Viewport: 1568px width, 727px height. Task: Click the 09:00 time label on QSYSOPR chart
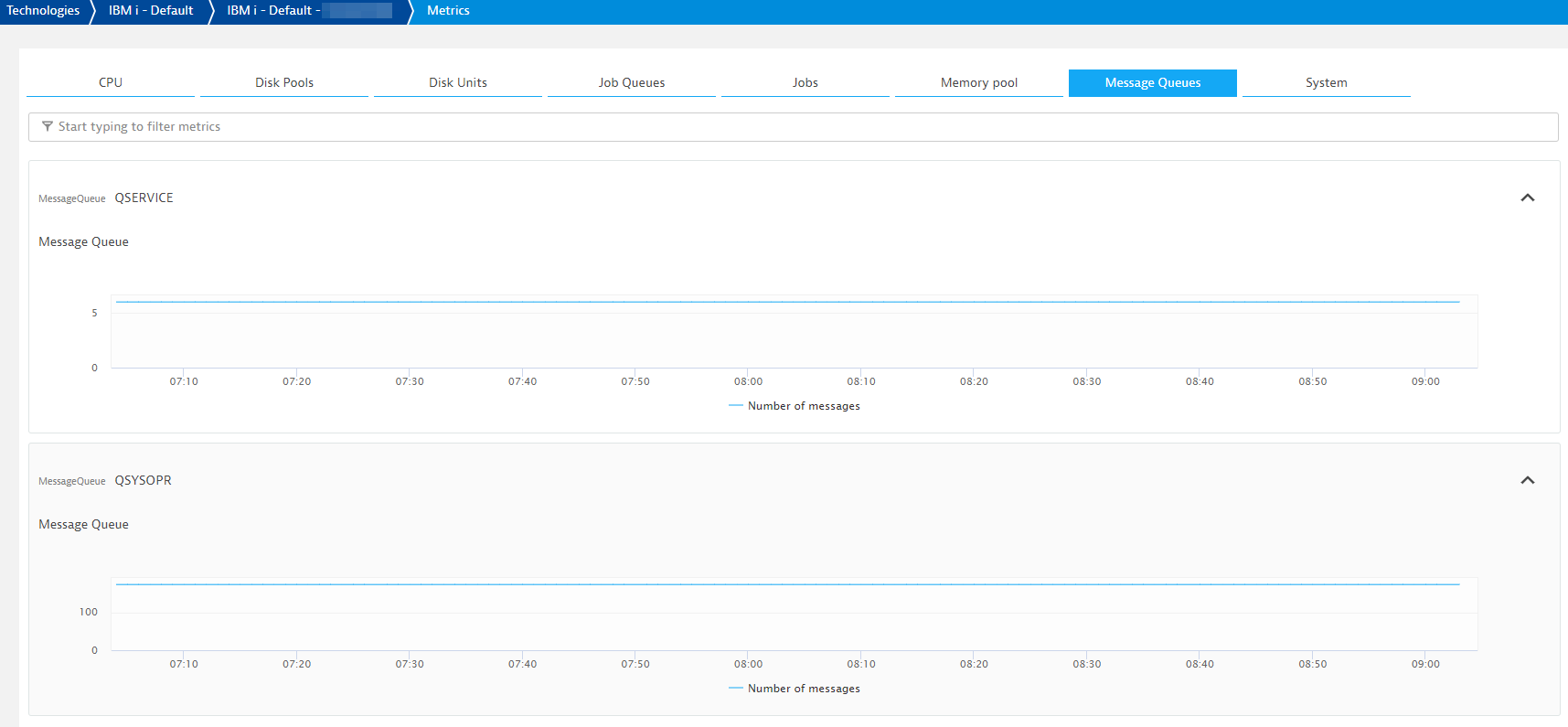click(x=1425, y=664)
